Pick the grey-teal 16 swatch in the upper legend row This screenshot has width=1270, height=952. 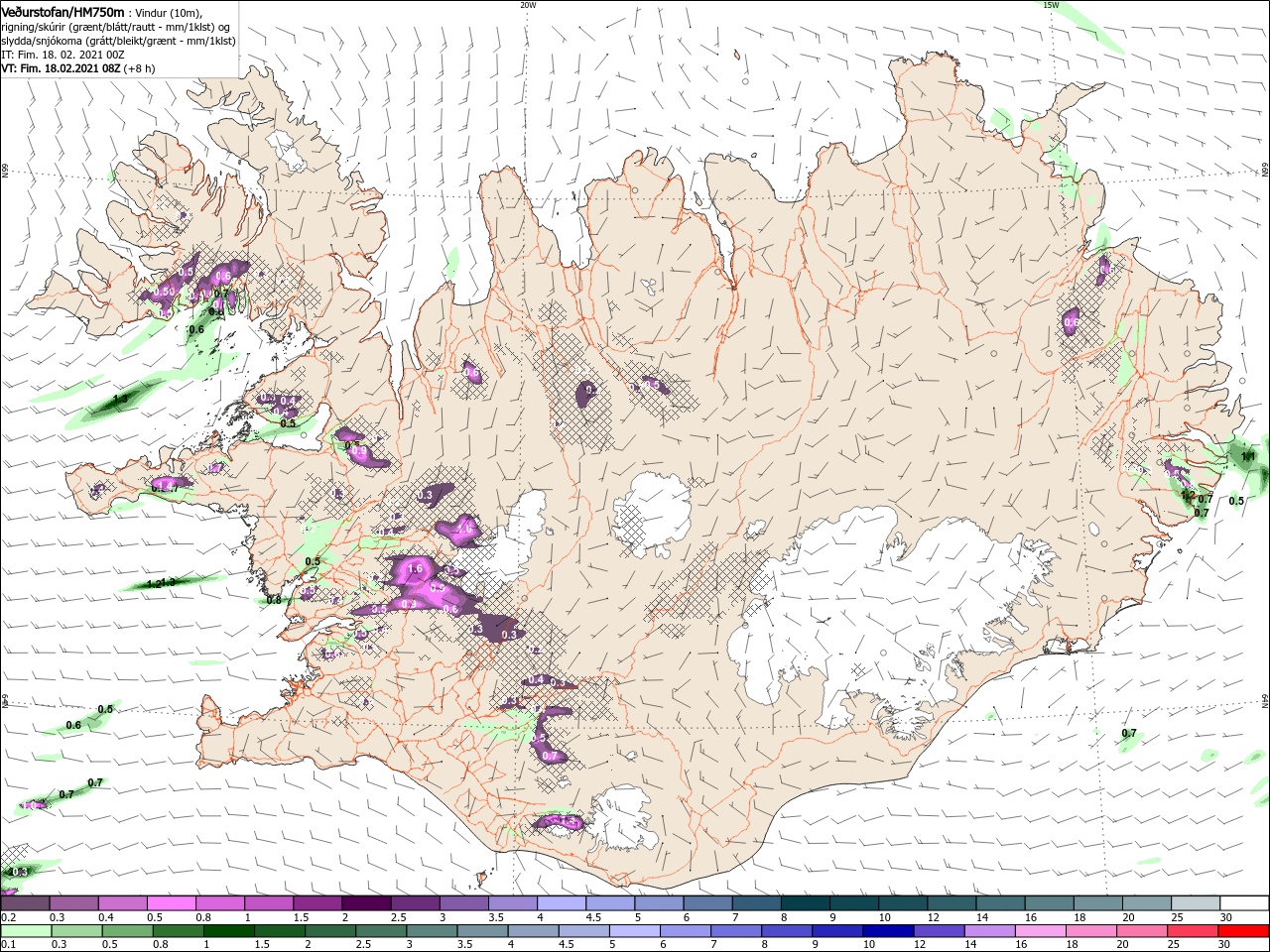[x=1049, y=903]
